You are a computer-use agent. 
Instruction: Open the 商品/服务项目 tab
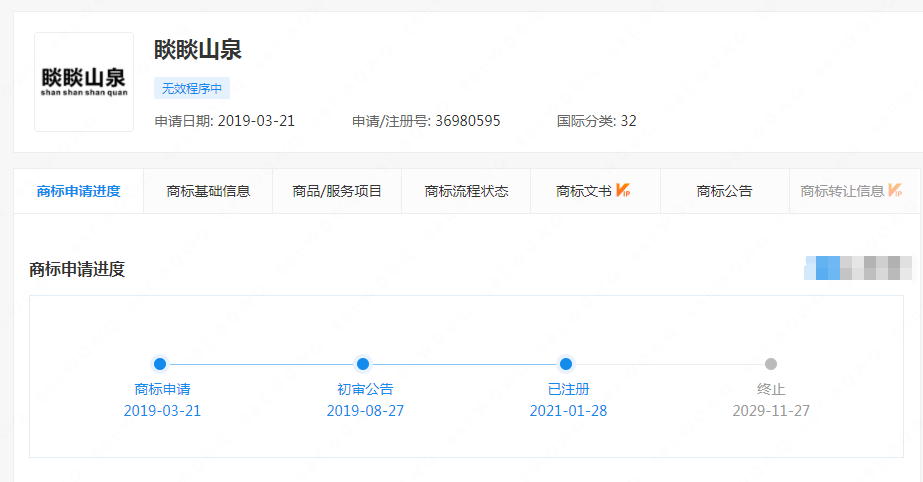337,191
